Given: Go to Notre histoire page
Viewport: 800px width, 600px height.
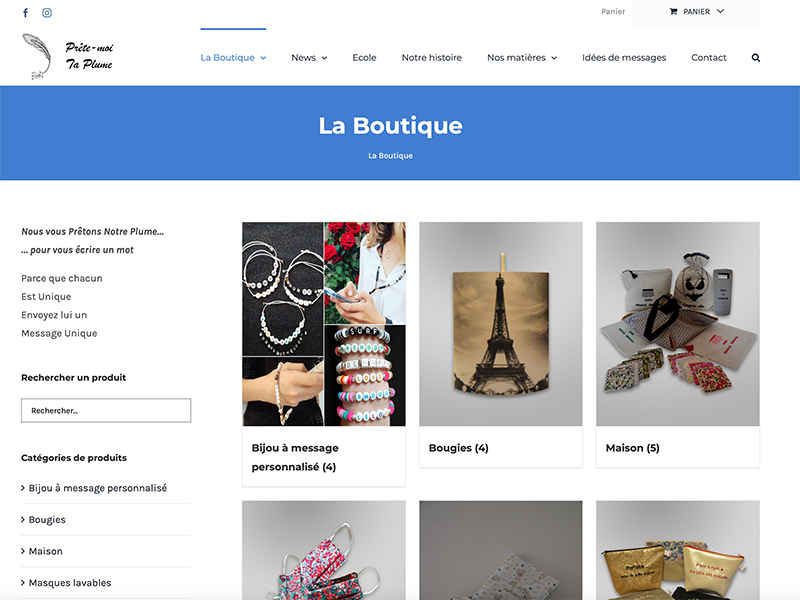Looking at the screenshot, I should click(432, 58).
